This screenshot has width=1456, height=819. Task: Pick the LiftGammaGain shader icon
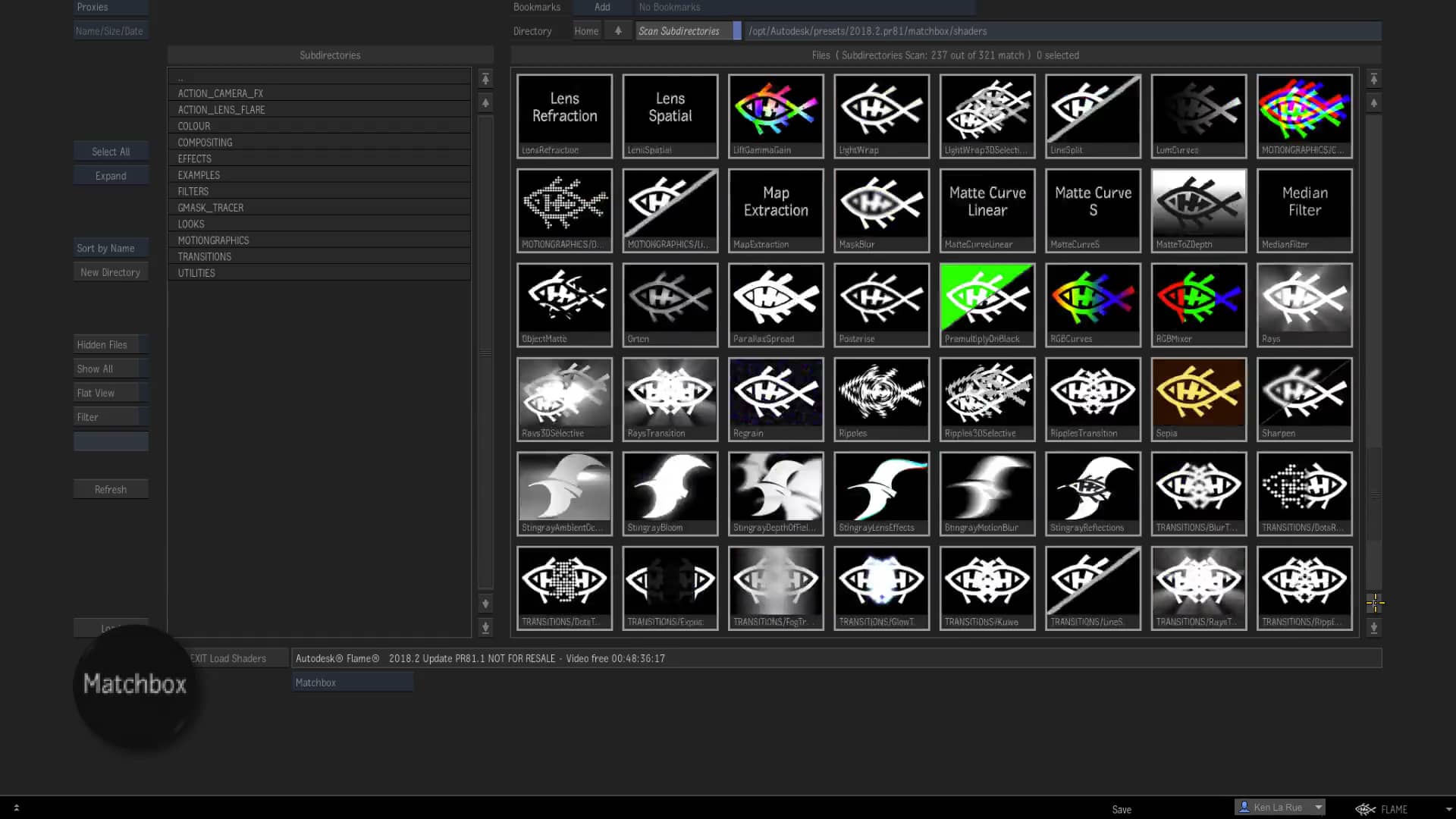pyautogui.click(x=776, y=115)
